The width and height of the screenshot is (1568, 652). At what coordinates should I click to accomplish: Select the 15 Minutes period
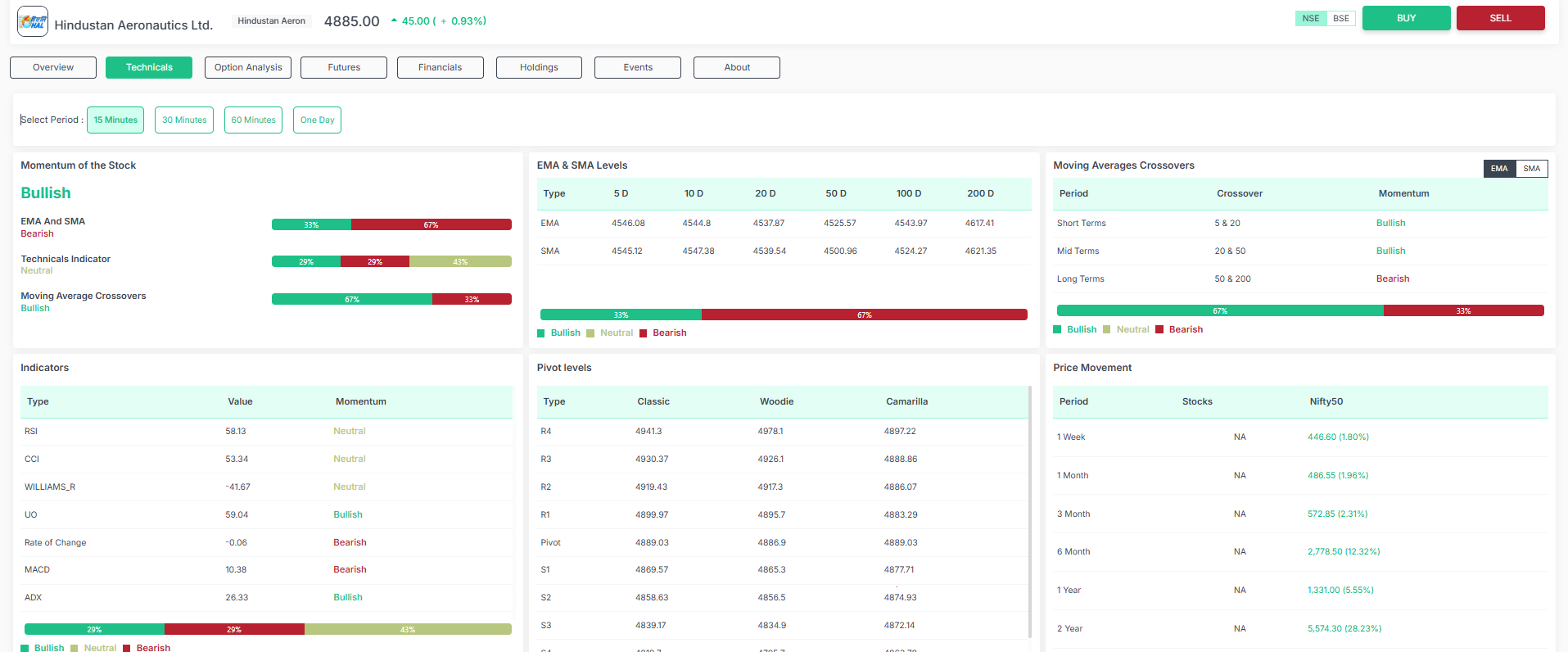tap(115, 120)
